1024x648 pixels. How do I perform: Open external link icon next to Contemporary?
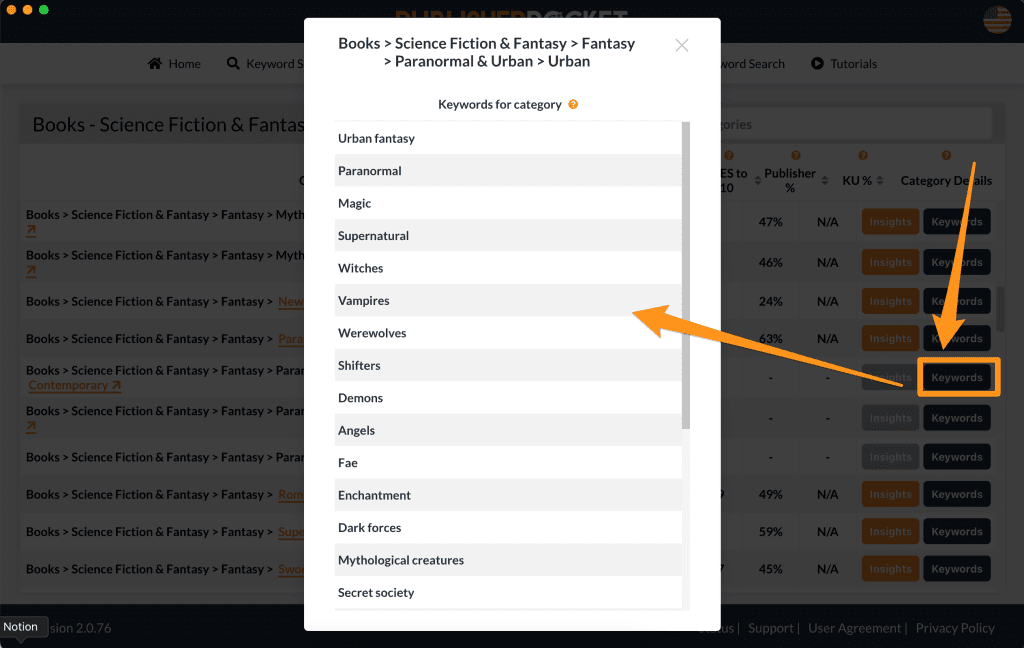pyautogui.click(x=117, y=386)
